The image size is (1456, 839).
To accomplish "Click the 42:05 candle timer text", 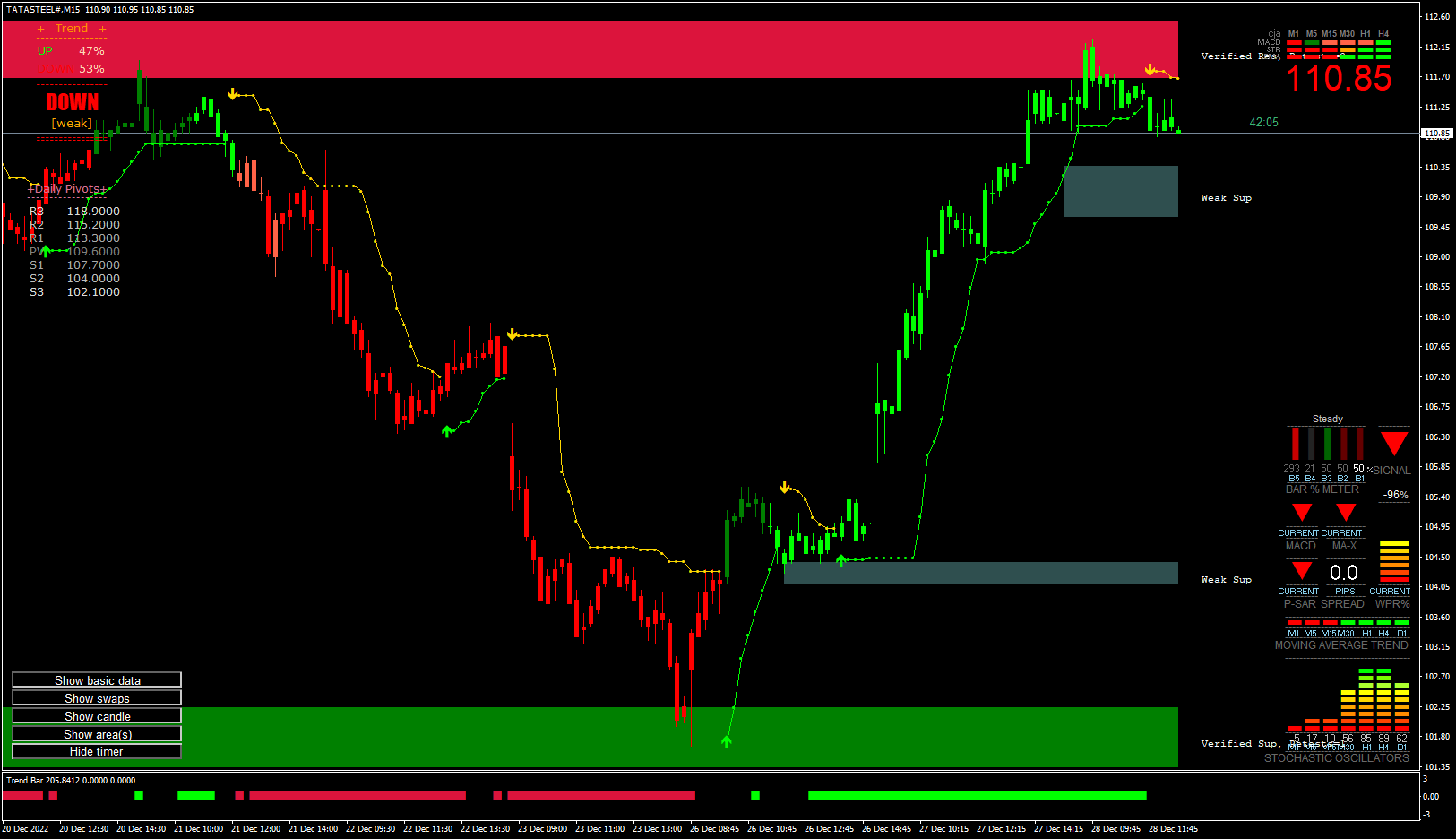I will pyautogui.click(x=1263, y=123).
